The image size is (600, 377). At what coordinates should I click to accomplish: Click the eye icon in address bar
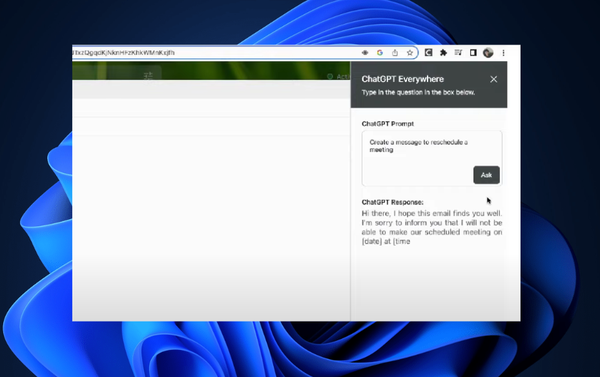(365, 53)
